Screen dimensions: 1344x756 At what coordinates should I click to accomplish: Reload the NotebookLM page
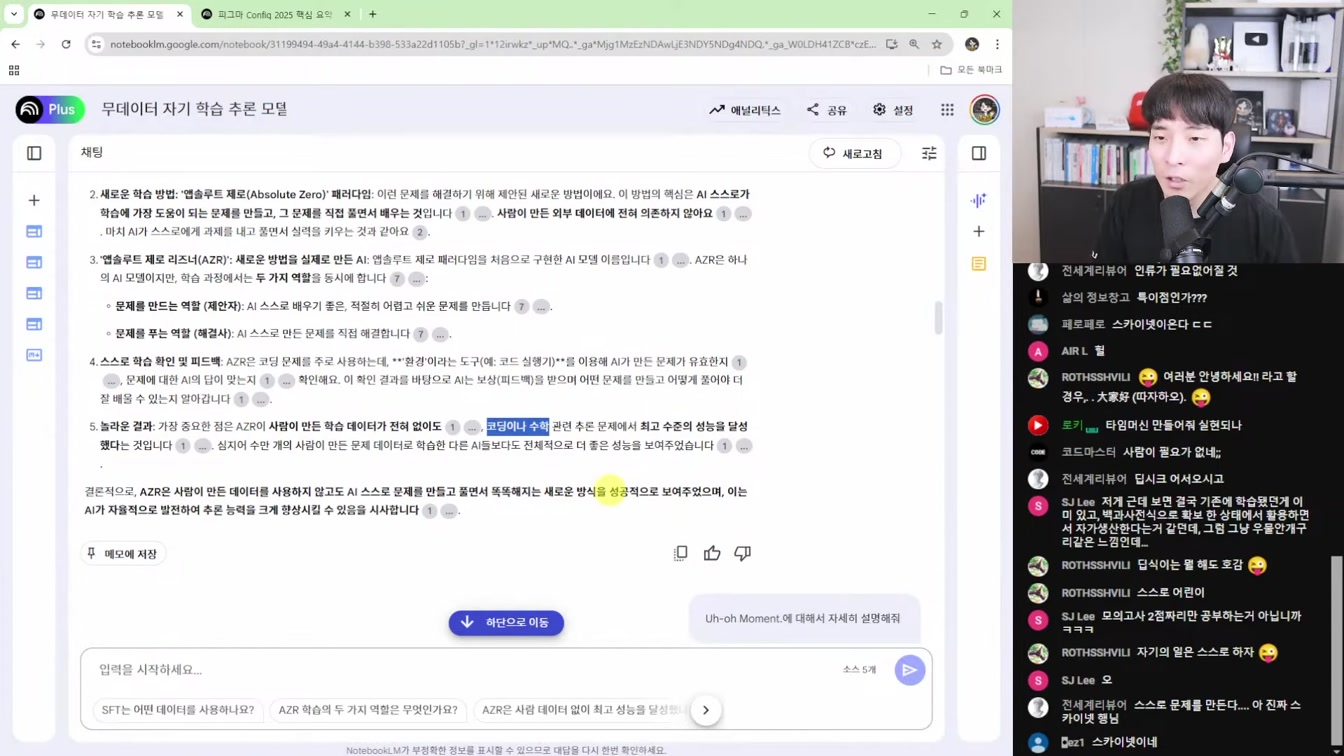click(x=66, y=44)
